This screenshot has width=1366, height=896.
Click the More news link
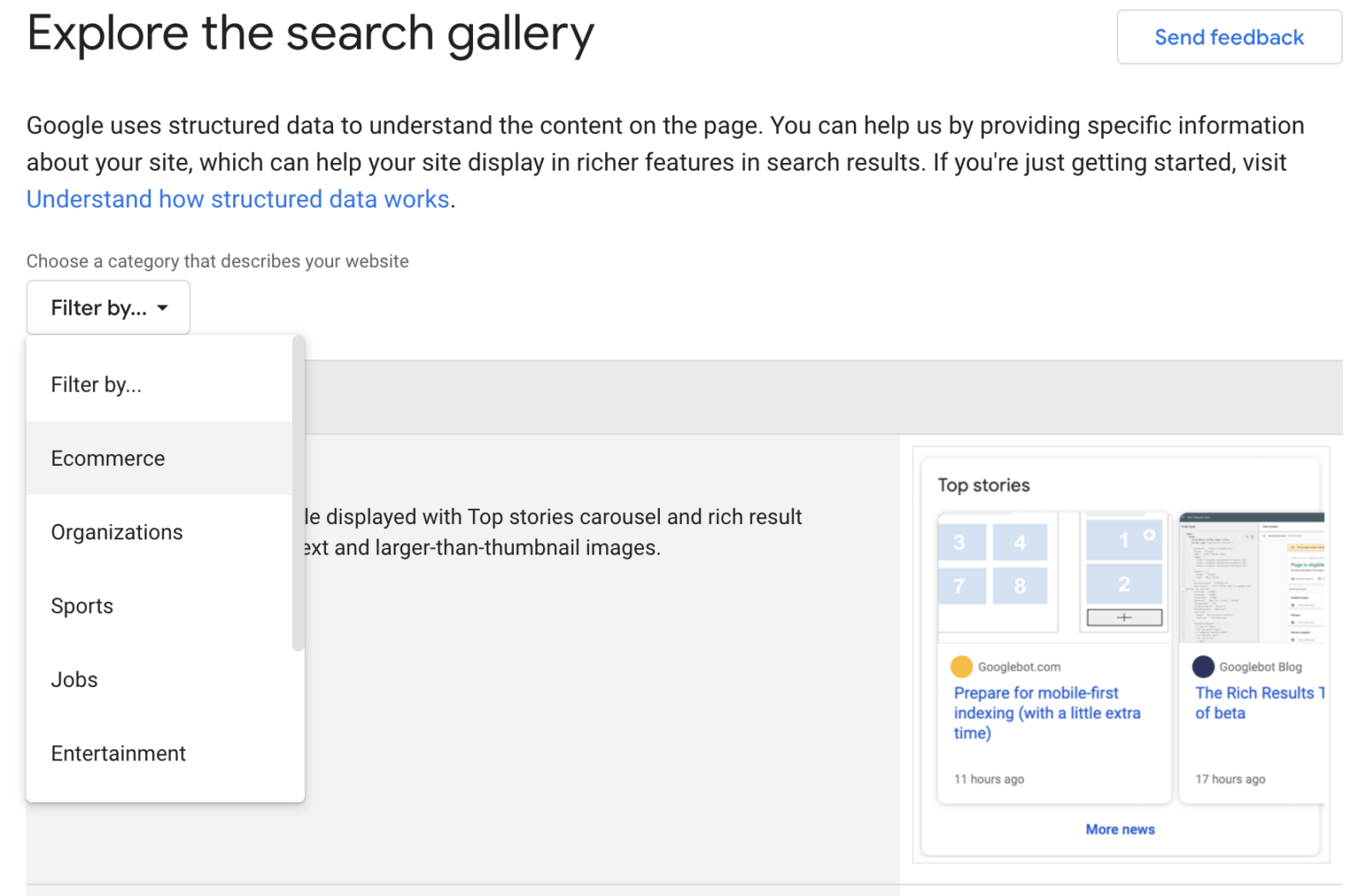pyautogui.click(x=1119, y=829)
